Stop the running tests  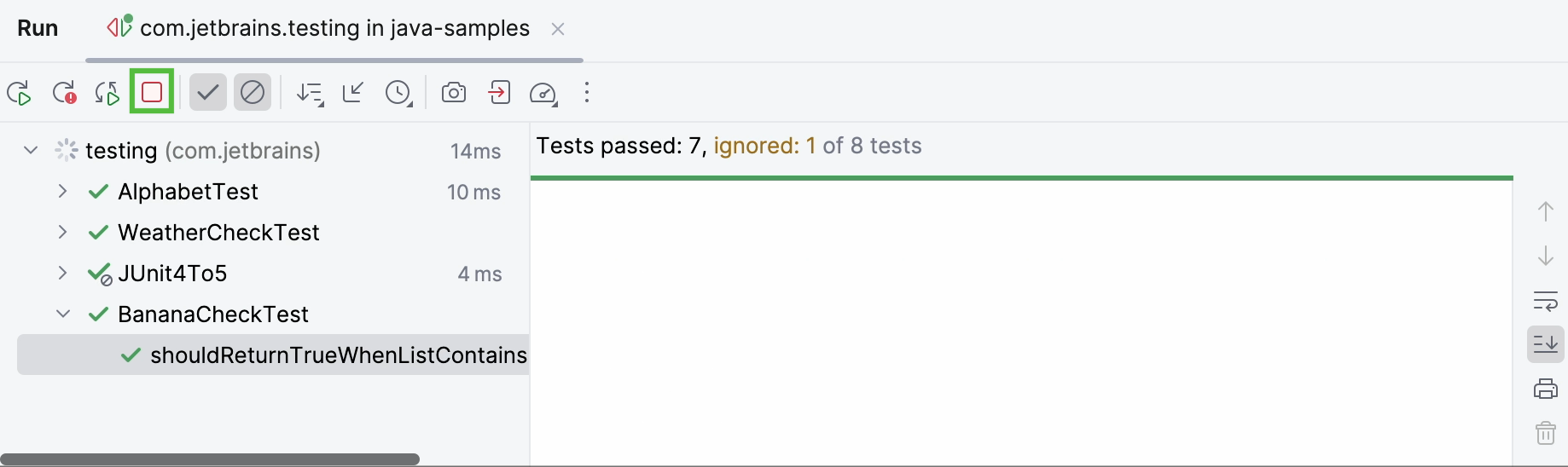tap(152, 92)
